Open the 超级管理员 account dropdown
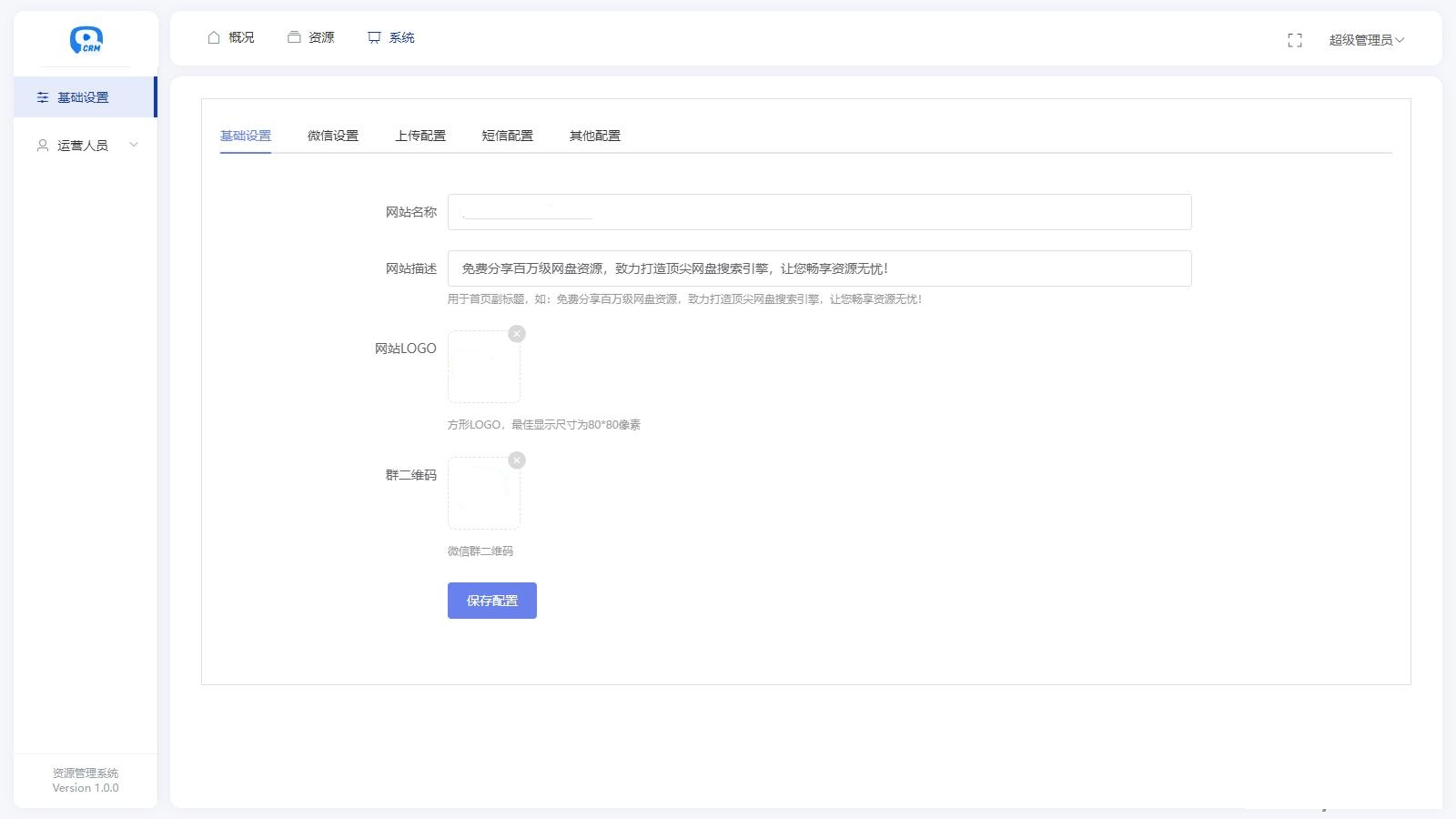The height and width of the screenshot is (819, 1456). tap(1366, 40)
